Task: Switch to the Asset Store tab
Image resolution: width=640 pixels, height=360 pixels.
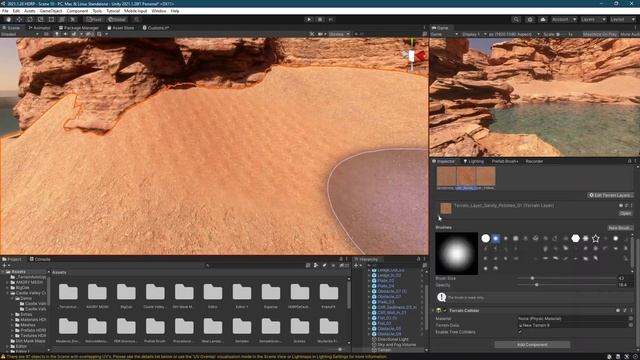Action: tap(120, 28)
